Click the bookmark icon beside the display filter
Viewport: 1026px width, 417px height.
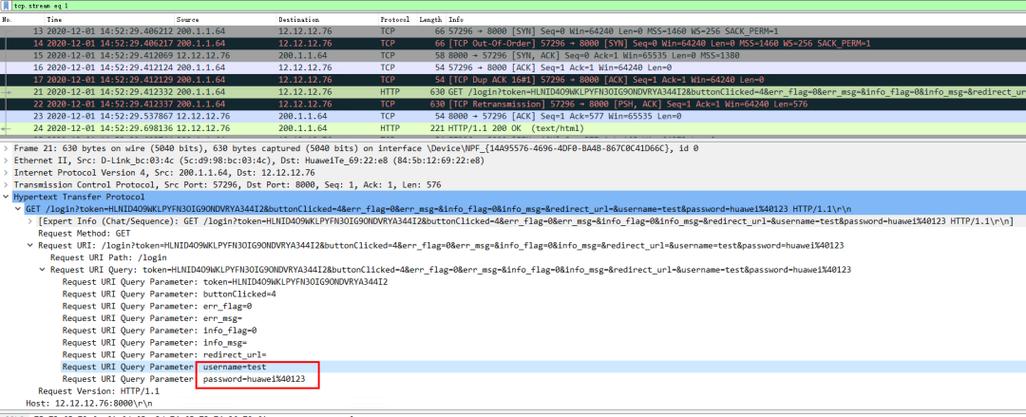pyautogui.click(x=5, y=5)
